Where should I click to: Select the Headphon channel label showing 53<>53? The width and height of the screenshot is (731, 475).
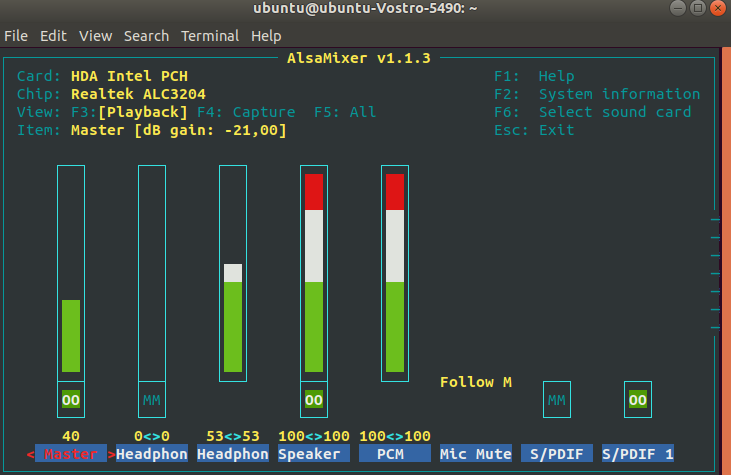233,454
